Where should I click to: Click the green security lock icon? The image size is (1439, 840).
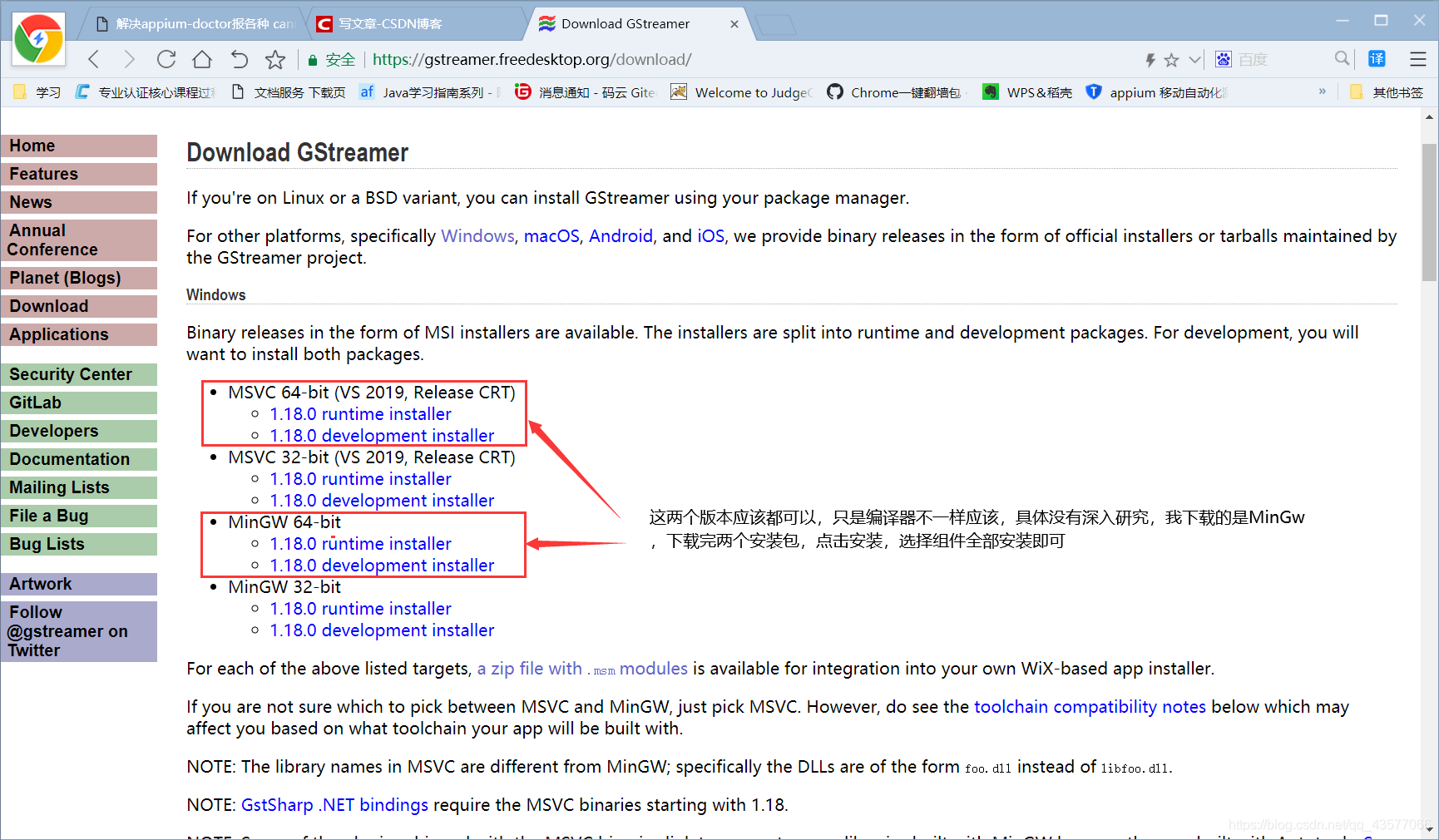(313, 60)
